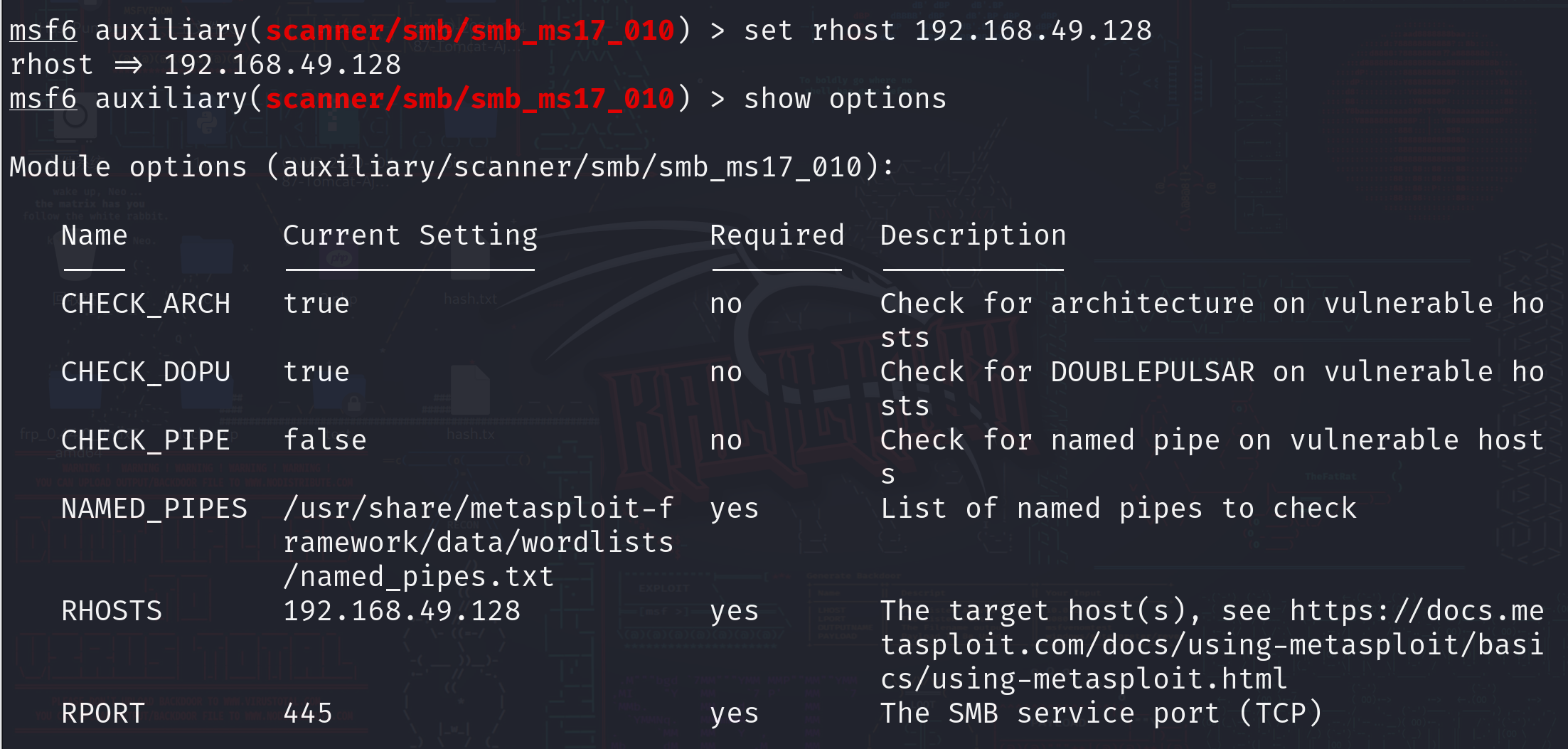Click the red scanner/smb/smb_ms17_010 module name on first line

pos(469,31)
